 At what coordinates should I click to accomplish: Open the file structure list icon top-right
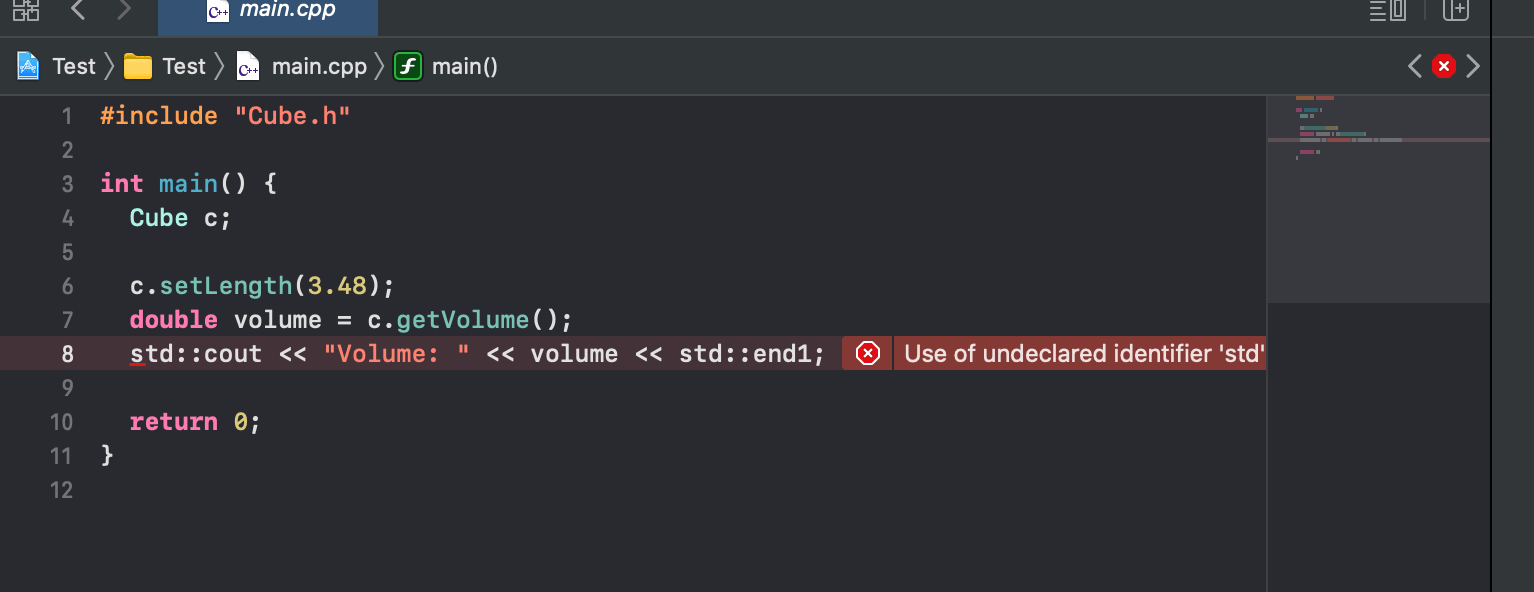(x=1389, y=11)
